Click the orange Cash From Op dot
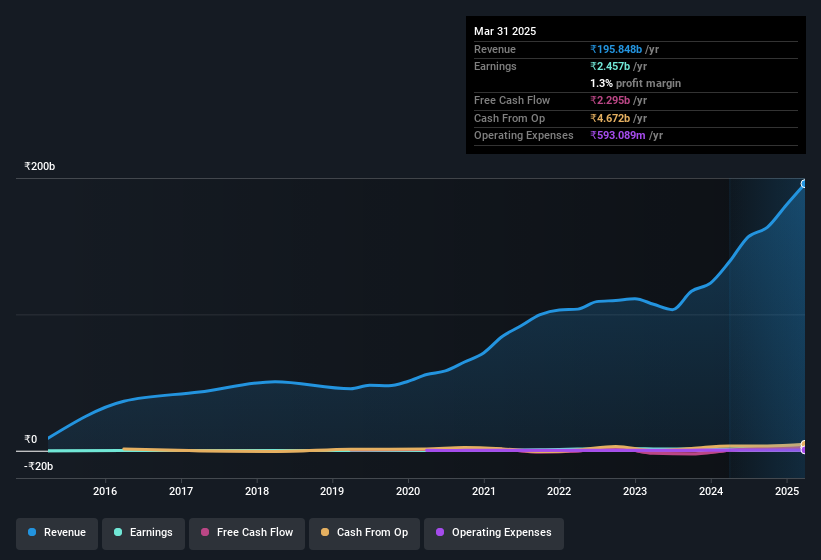The image size is (821, 560). (325, 532)
